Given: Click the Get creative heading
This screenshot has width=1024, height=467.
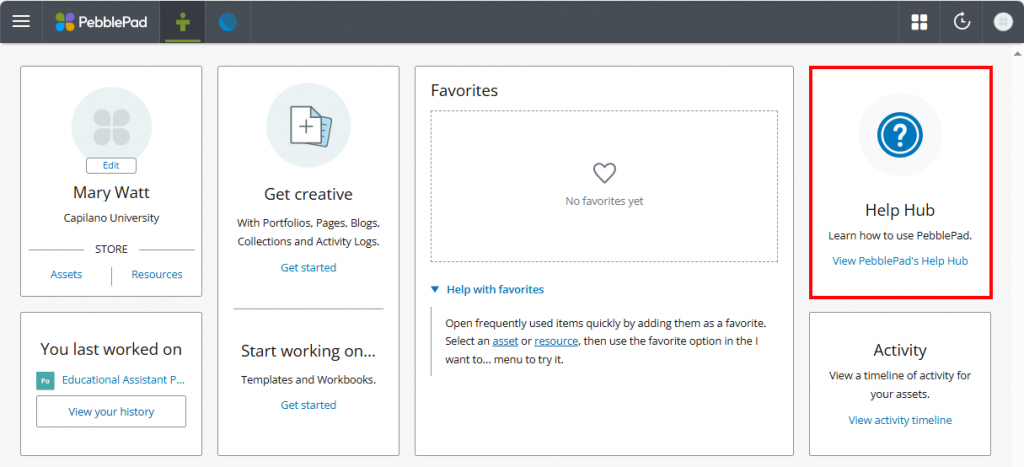Looking at the screenshot, I should click(x=308, y=194).
